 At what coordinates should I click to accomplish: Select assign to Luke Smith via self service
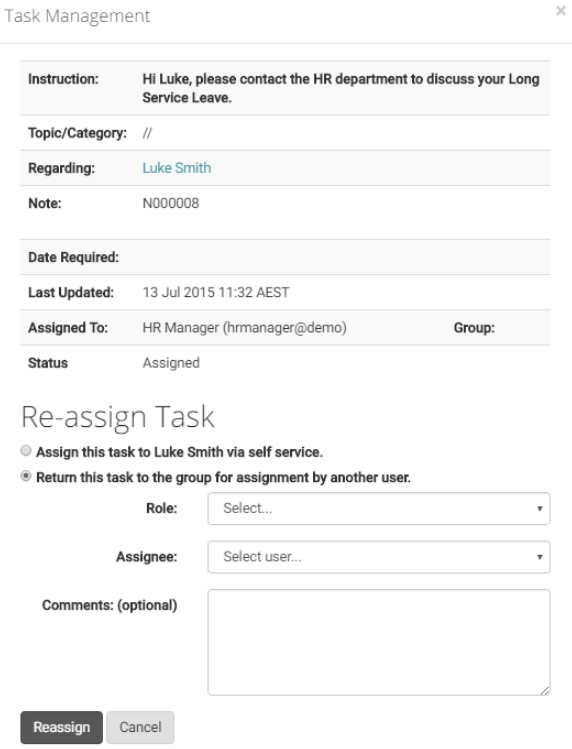coord(26,450)
